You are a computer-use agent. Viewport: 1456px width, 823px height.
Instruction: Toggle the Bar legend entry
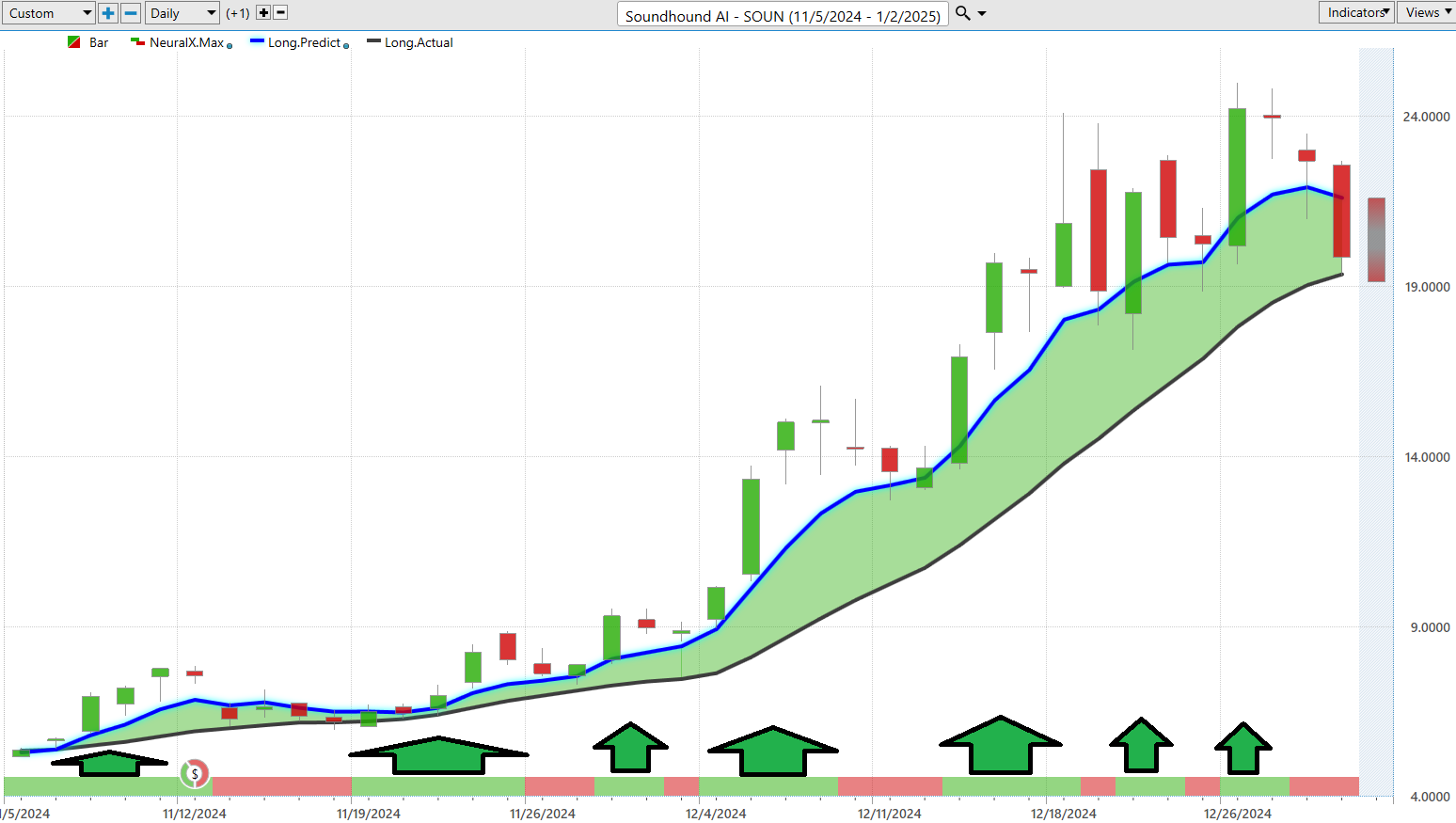click(88, 42)
